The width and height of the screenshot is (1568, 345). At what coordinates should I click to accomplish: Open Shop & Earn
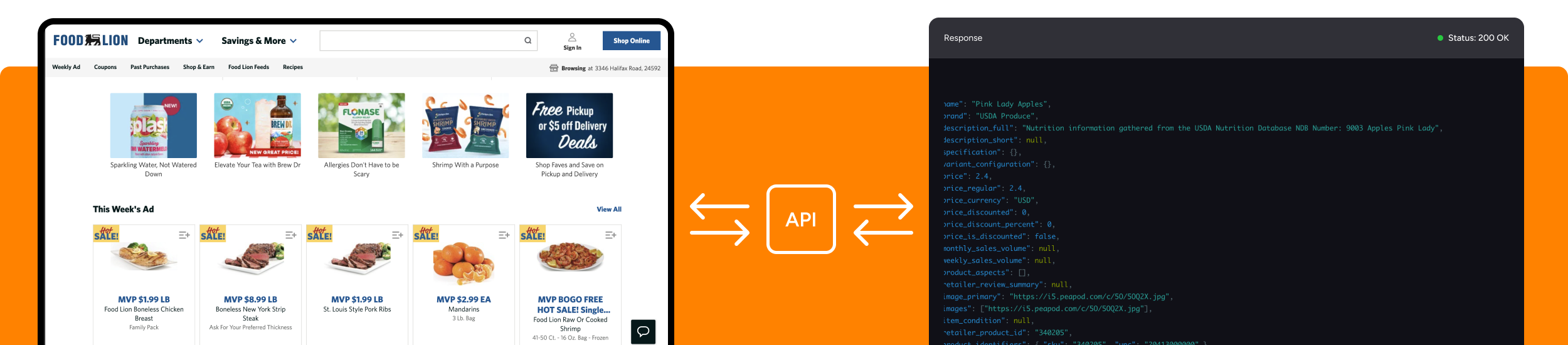click(199, 67)
